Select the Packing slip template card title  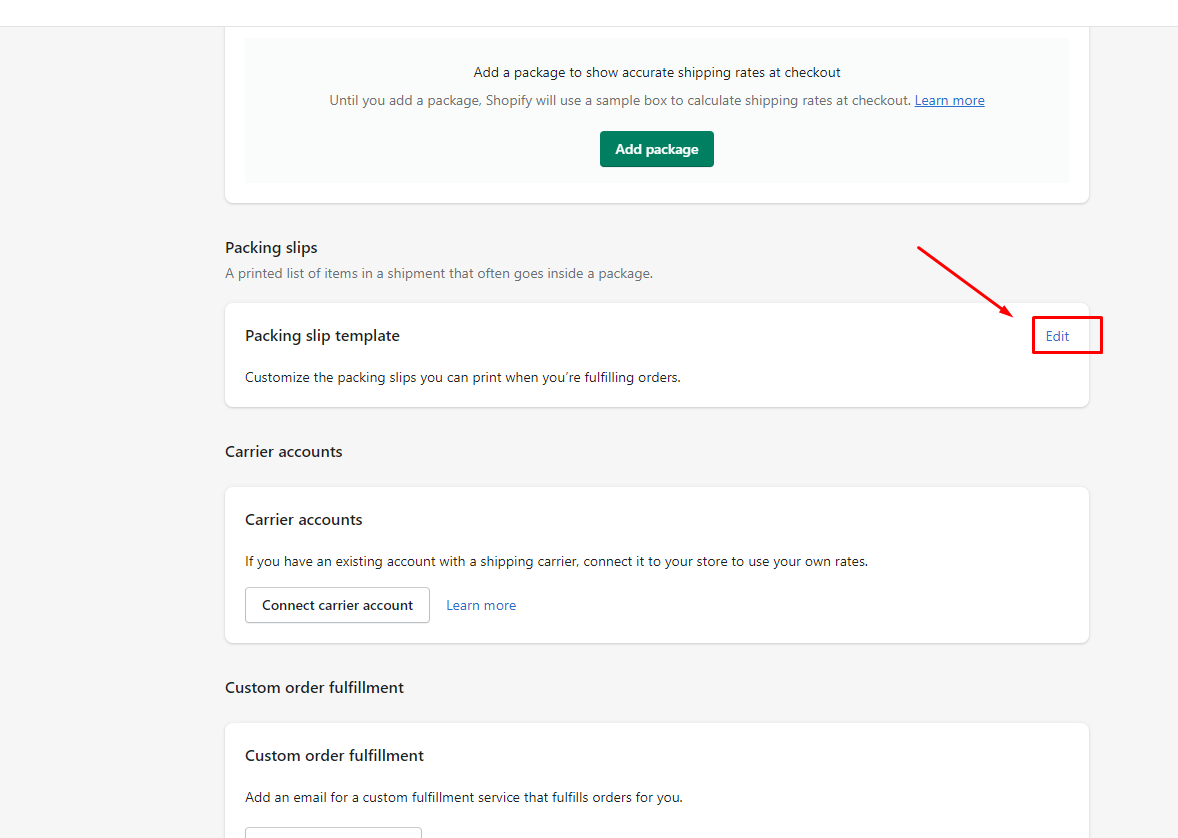(322, 336)
